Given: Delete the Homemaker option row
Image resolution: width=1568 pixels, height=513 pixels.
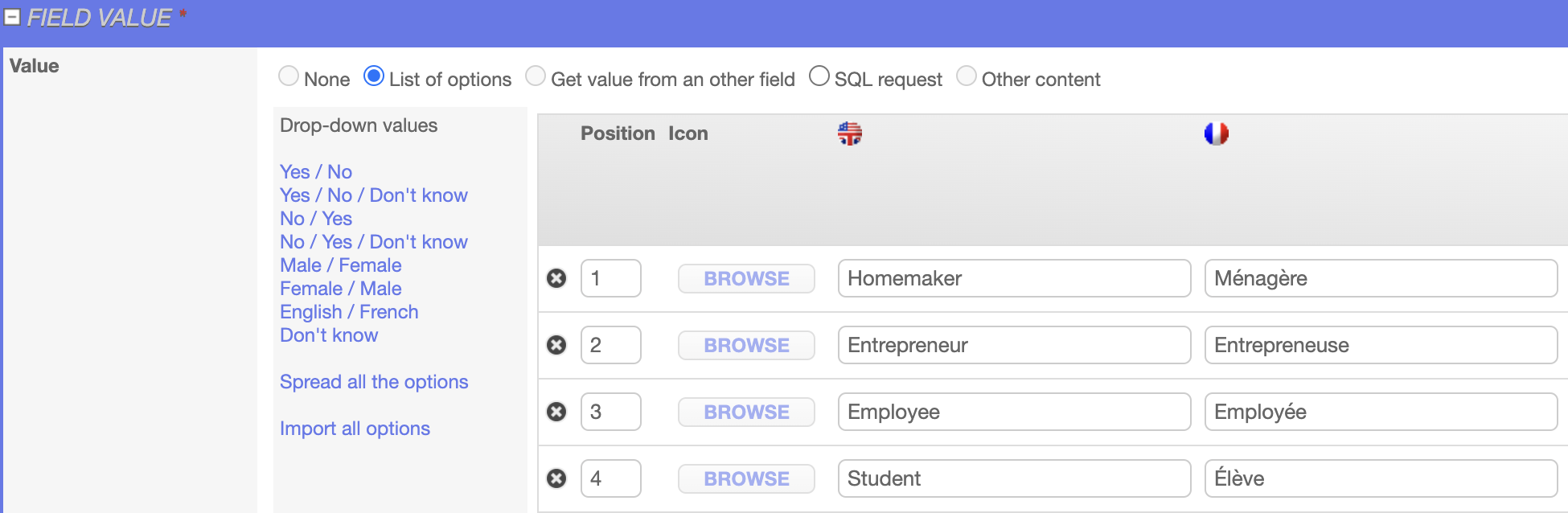Looking at the screenshot, I should click(556, 278).
